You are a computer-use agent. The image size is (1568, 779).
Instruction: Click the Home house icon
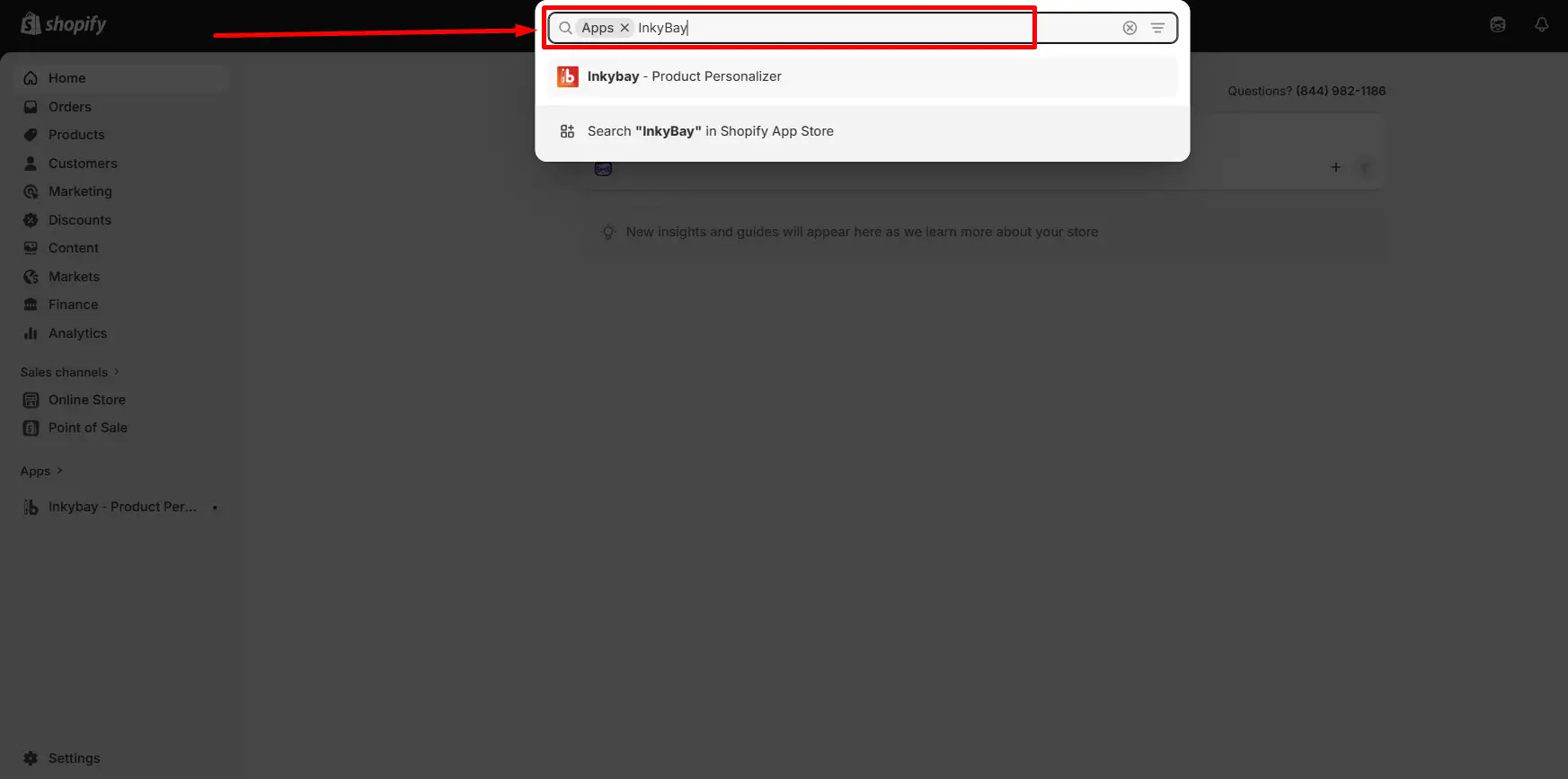coord(31,78)
